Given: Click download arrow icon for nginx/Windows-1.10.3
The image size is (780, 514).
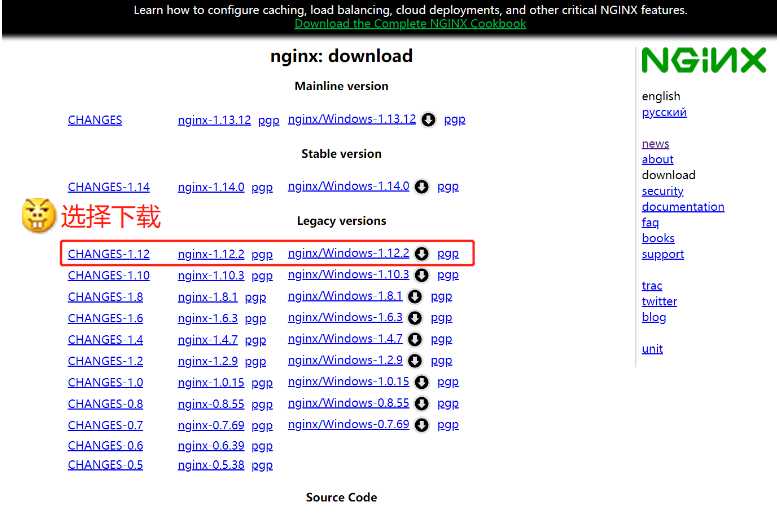Looking at the screenshot, I should [x=422, y=275].
